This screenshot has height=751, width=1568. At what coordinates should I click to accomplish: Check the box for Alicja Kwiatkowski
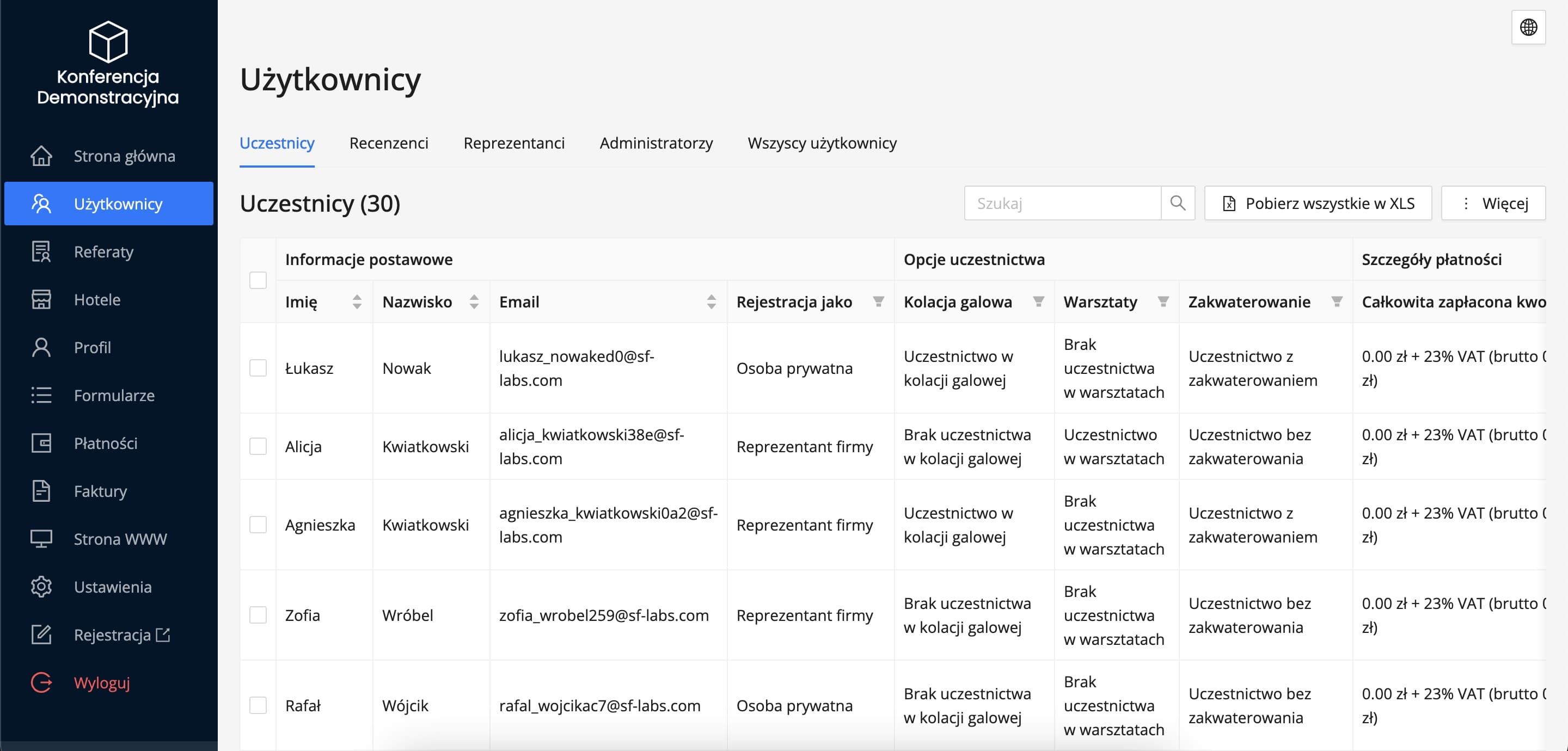coord(258,446)
